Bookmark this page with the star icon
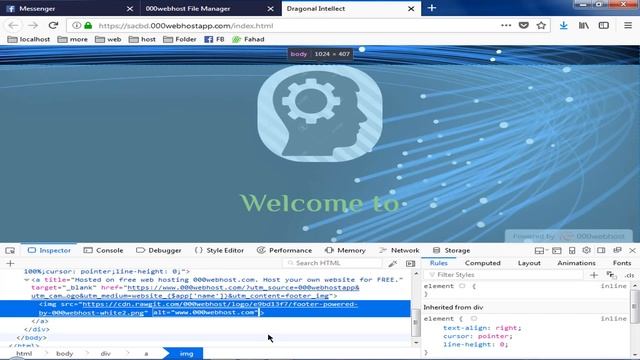640x360 pixels. tap(541, 25)
